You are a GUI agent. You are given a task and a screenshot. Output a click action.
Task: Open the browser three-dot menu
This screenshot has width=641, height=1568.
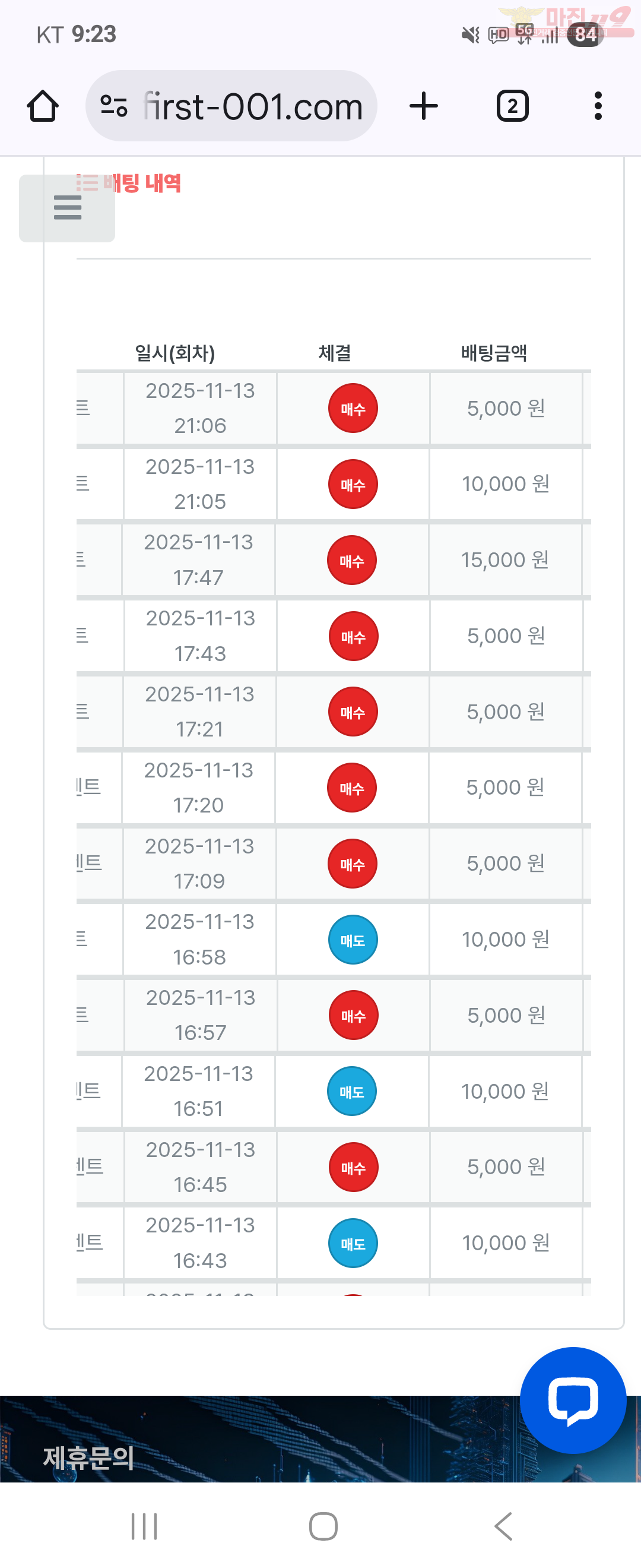(598, 106)
